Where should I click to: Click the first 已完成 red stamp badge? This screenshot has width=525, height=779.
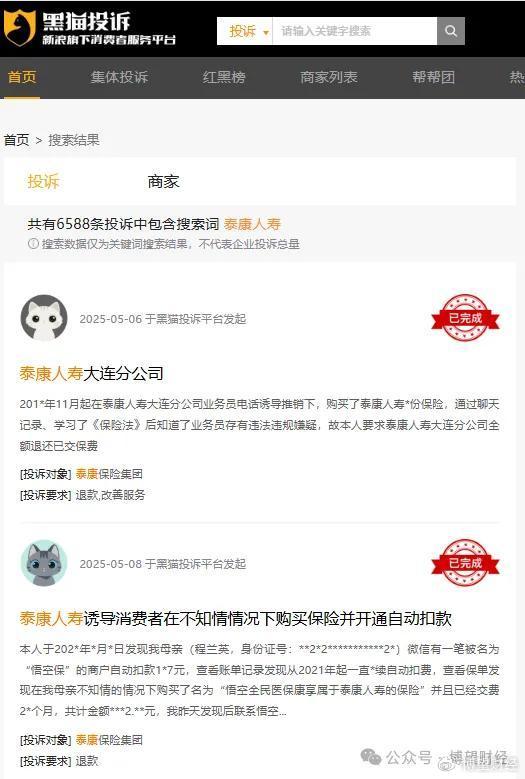coord(465,318)
